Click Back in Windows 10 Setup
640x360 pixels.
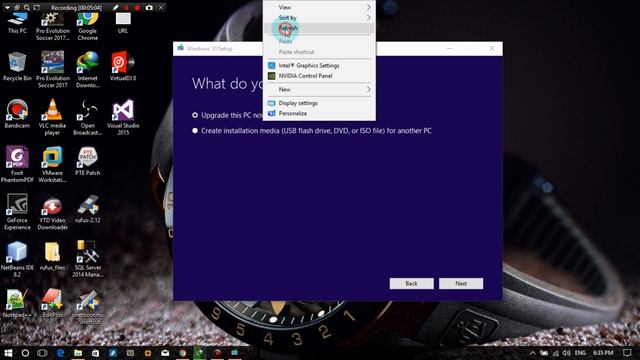411,283
